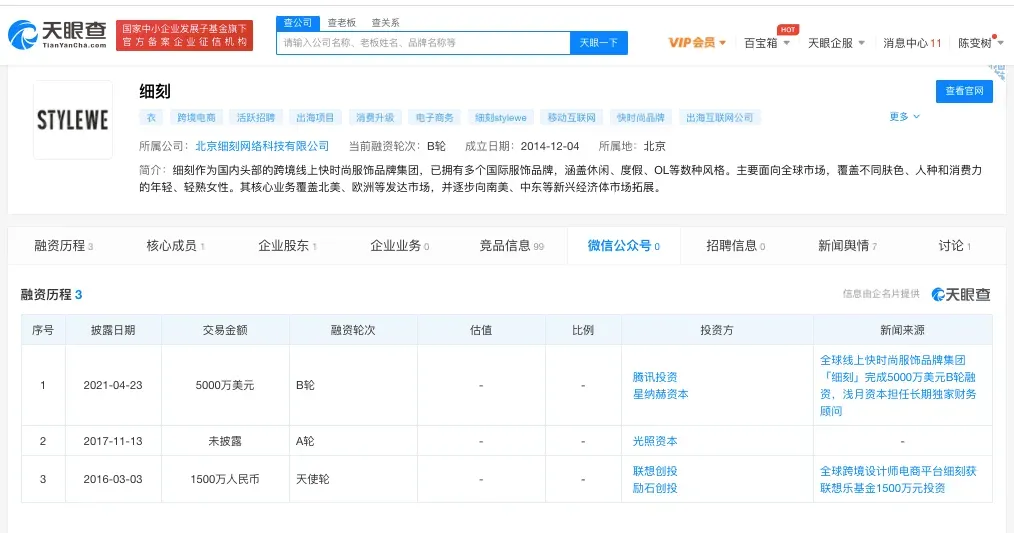Image resolution: width=1014 pixels, height=533 pixels.
Task: Click the 融资轮次 column header
Action: coord(353,330)
